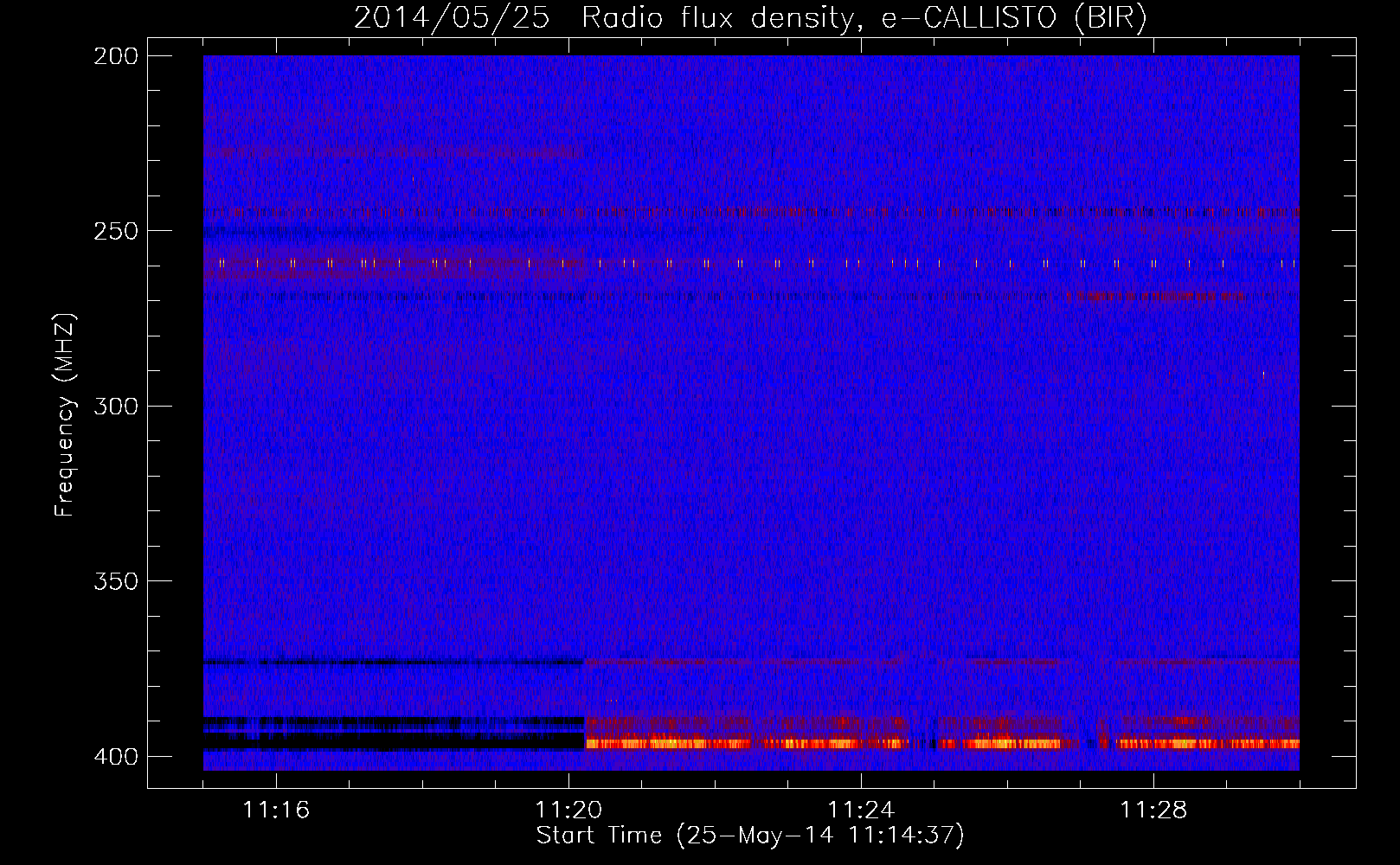
Task: Click the "Start Time (25-May-14 11:14:37)" label
Action: [750, 836]
